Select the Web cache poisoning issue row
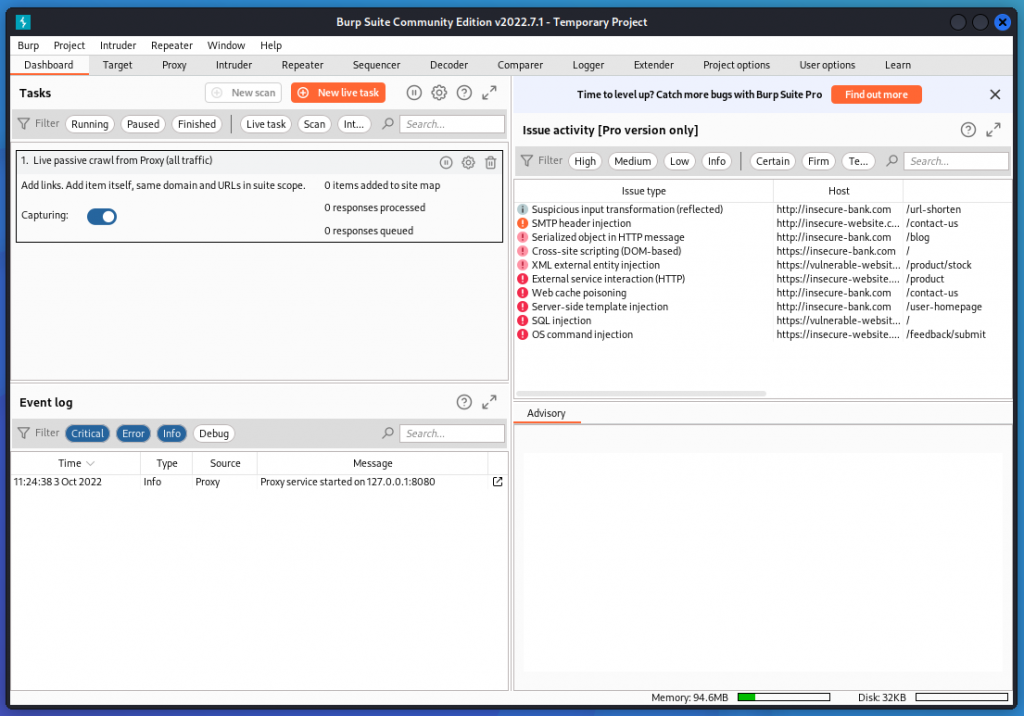1024x716 pixels. 763,293
